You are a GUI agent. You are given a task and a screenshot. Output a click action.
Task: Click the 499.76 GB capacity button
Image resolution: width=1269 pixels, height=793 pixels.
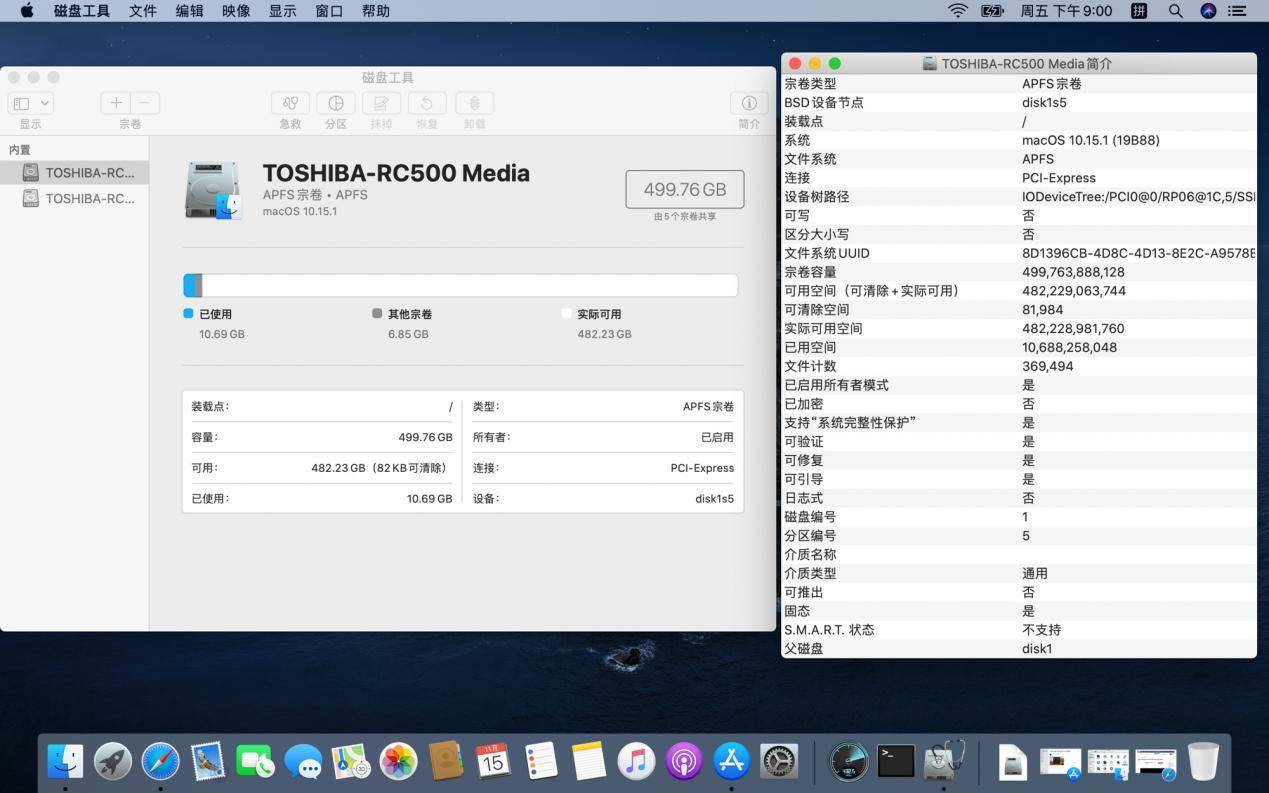[684, 188]
